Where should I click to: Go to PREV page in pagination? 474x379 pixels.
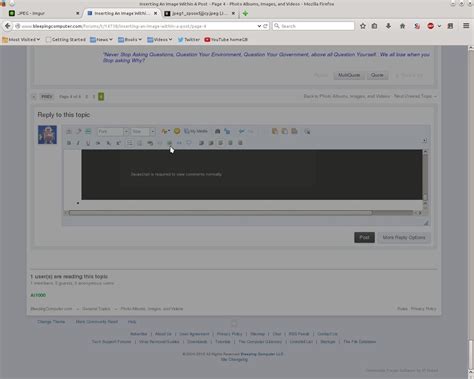click(x=47, y=97)
